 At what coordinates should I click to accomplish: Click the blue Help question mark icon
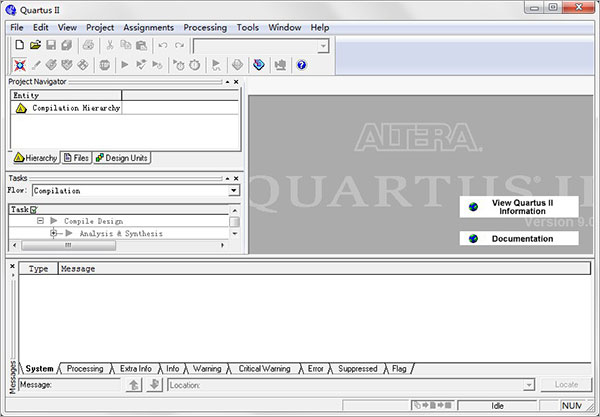[302, 65]
